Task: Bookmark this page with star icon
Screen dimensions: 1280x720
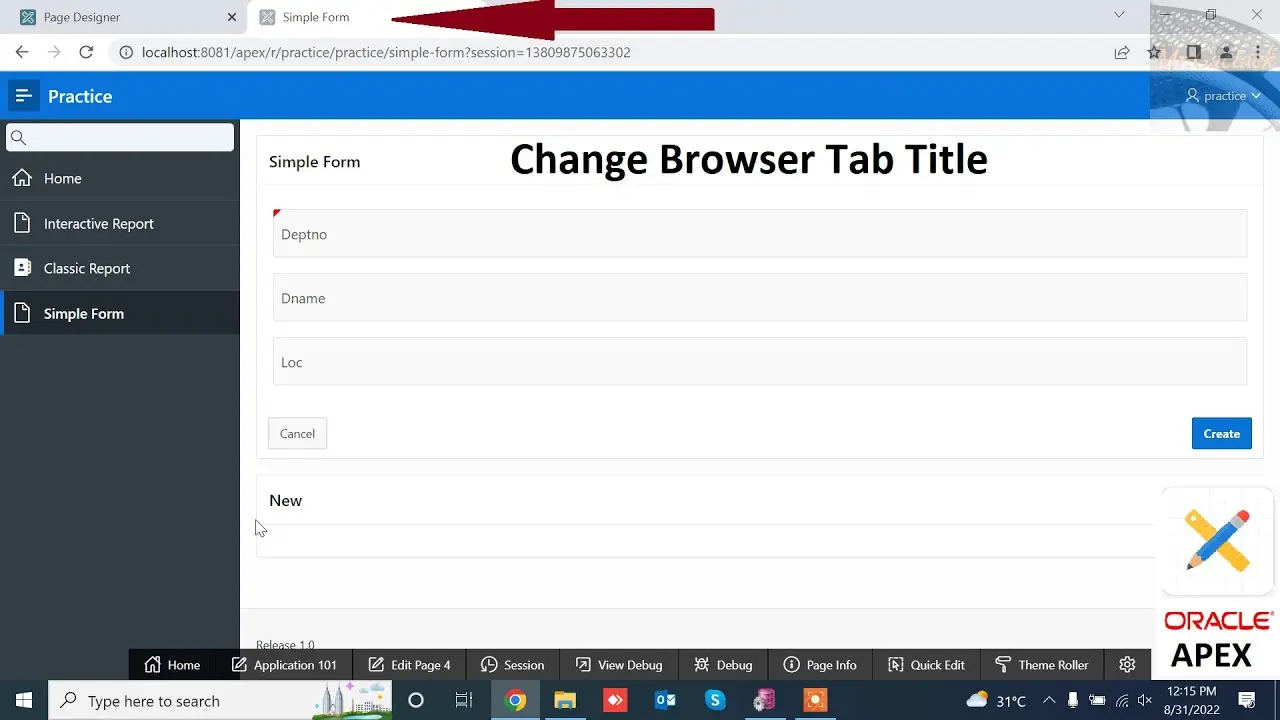Action: [1154, 52]
